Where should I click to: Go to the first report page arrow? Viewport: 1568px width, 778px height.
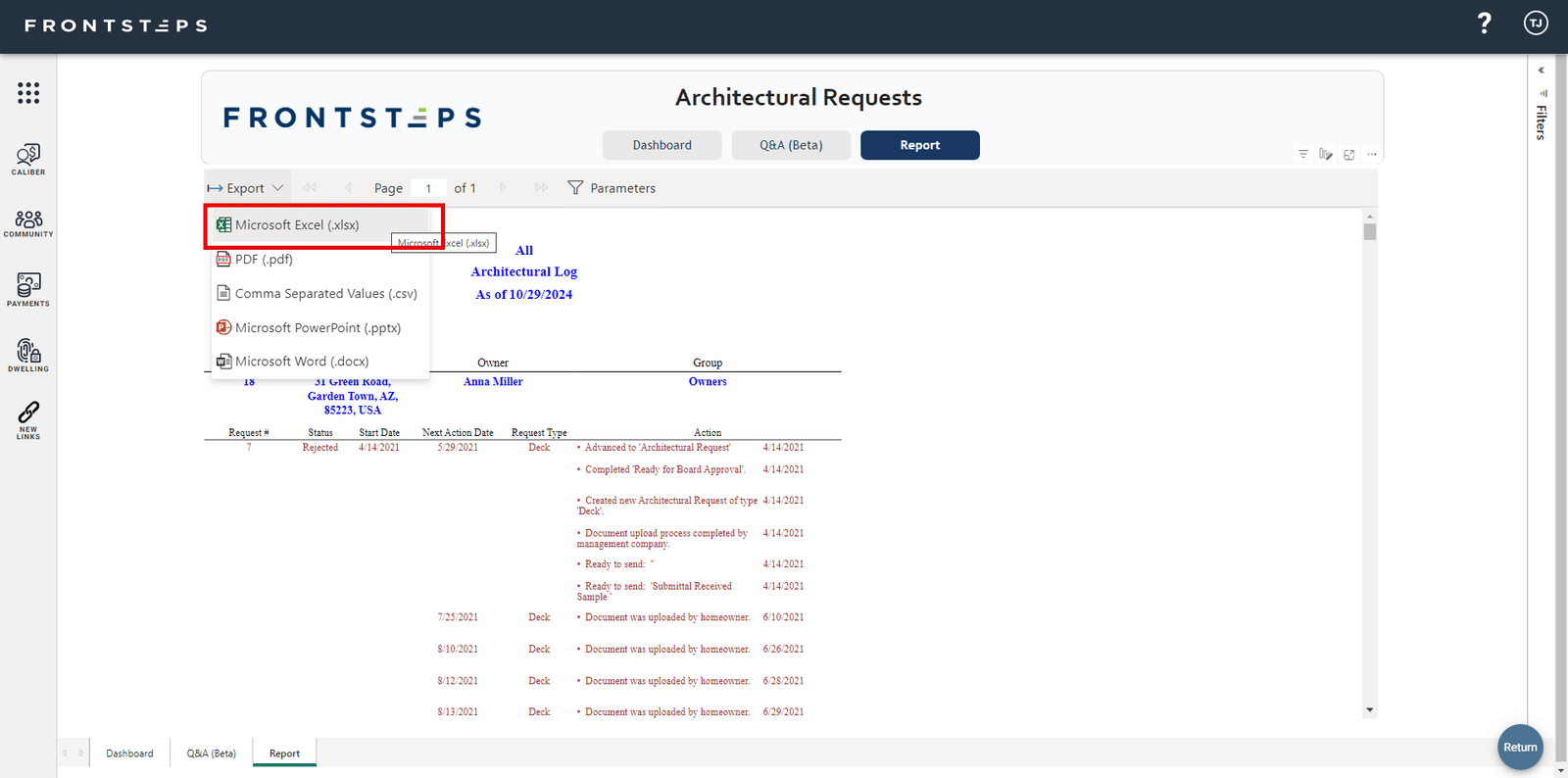310,188
